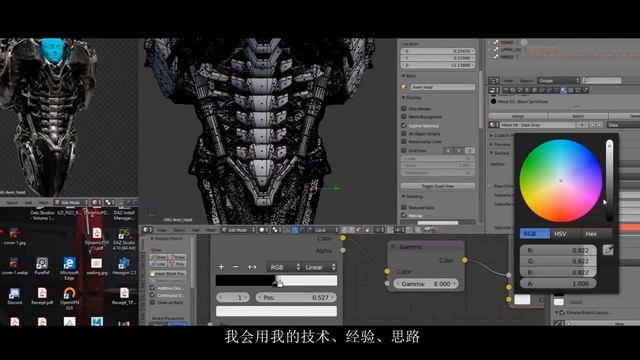
Task: Launch Hexagon 2.5 desktop shortcut
Action: coord(124,266)
